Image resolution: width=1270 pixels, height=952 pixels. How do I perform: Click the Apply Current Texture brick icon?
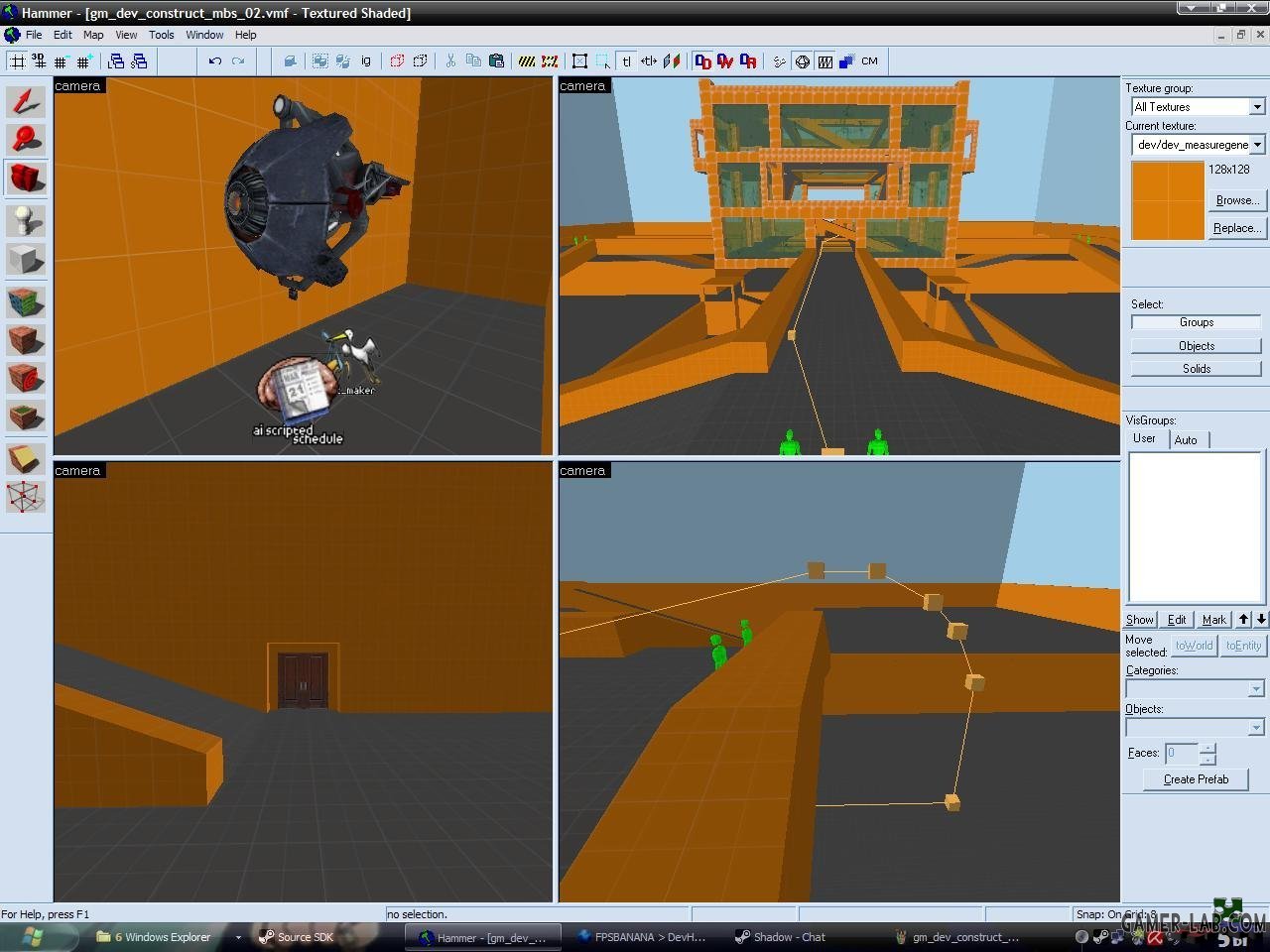point(26,340)
